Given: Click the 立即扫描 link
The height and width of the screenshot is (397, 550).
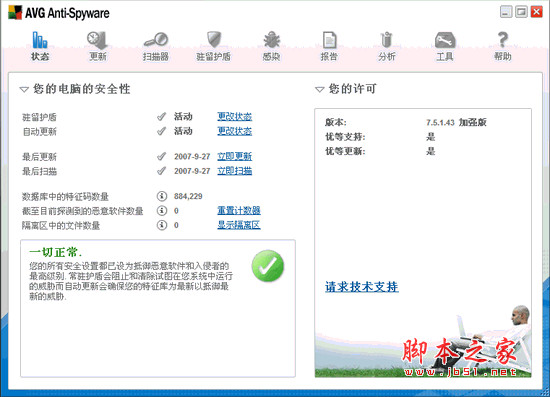Looking at the screenshot, I should [235, 171].
